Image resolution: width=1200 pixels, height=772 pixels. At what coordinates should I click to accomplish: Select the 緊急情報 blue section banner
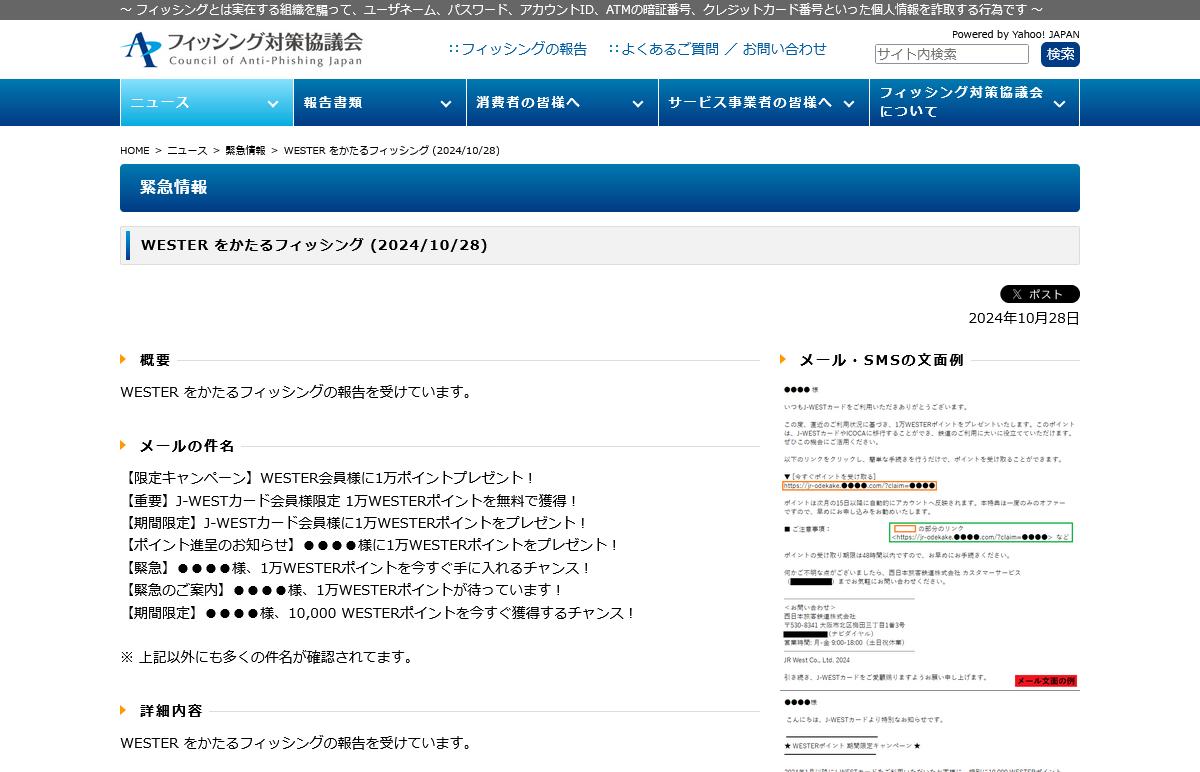(x=600, y=188)
